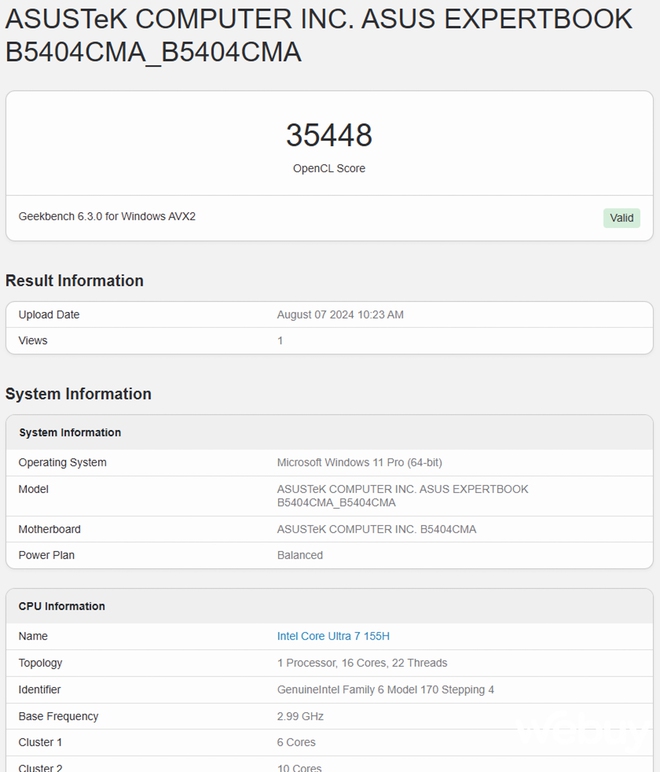Screen dimensions: 660x772
Task: Select the 2.99 GHz value
Action: coord(300,716)
